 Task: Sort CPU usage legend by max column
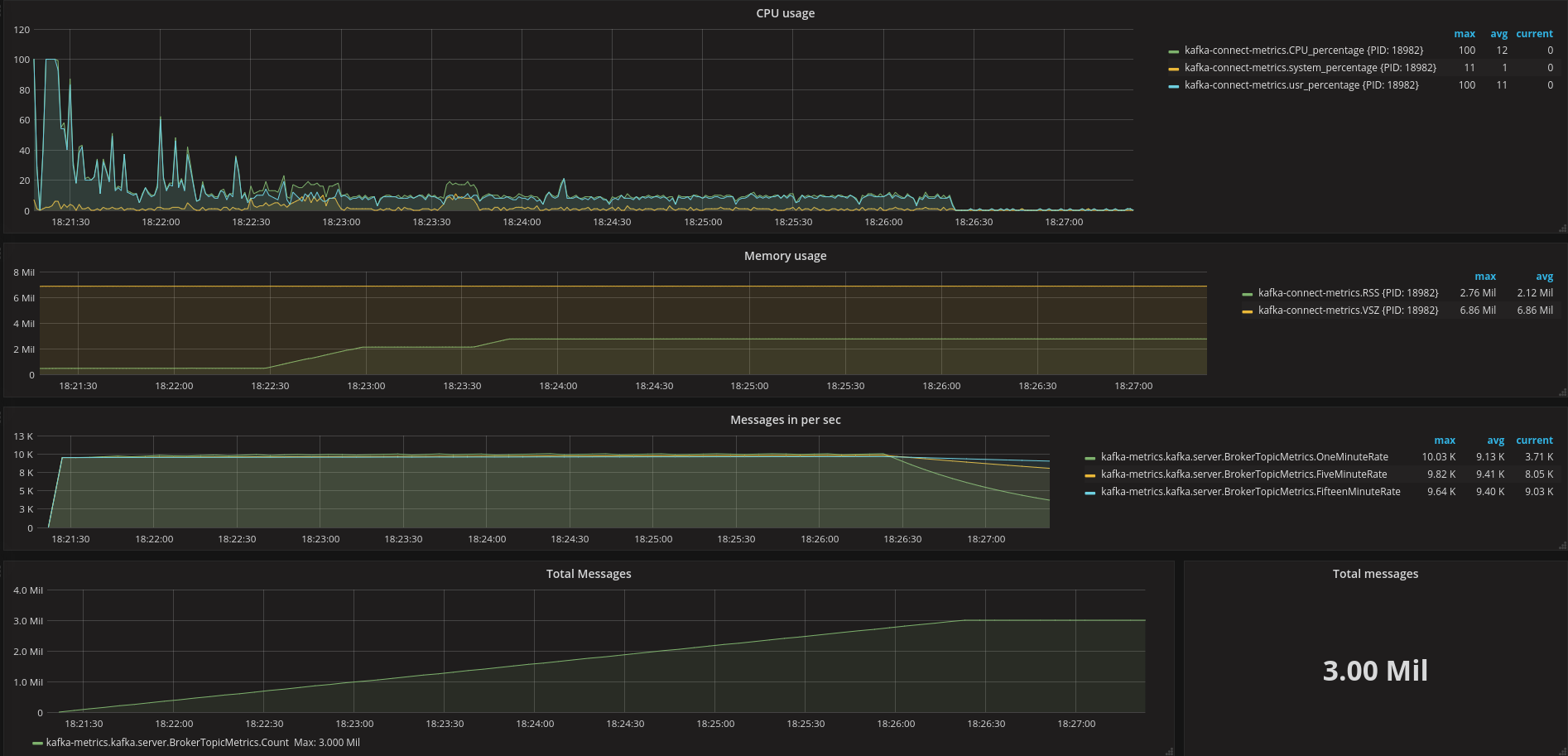coord(1464,34)
